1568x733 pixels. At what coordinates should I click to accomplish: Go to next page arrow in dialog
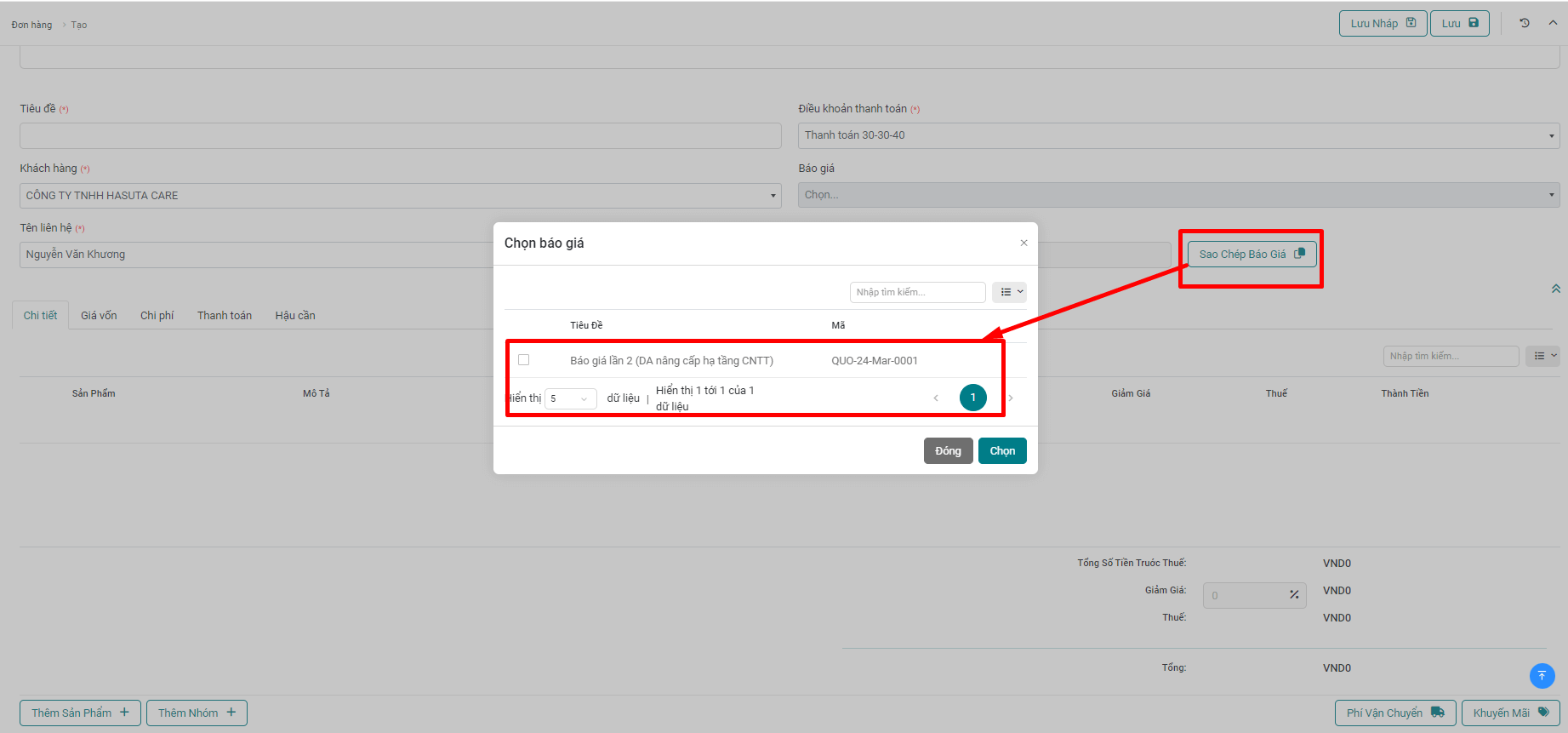(x=1011, y=398)
